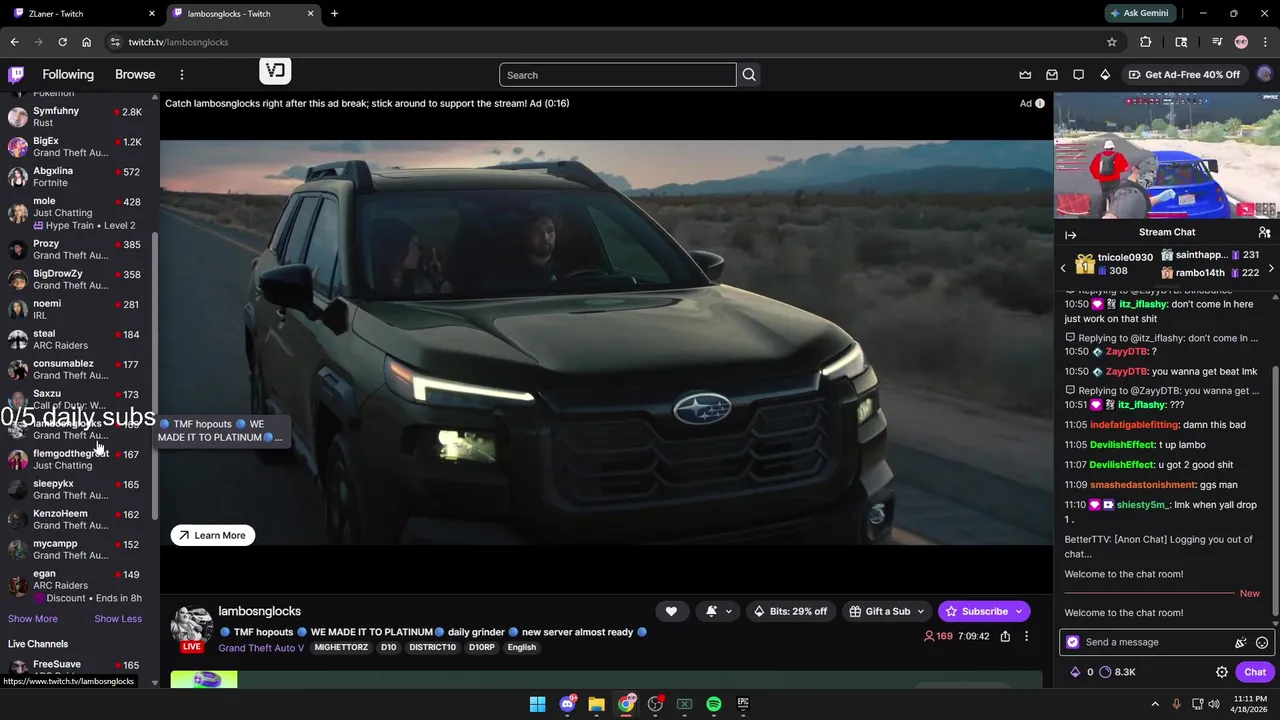The width and height of the screenshot is (1280, 720).
Task: Open the emote picker in chat
Action: click(x=1262, y=643)
